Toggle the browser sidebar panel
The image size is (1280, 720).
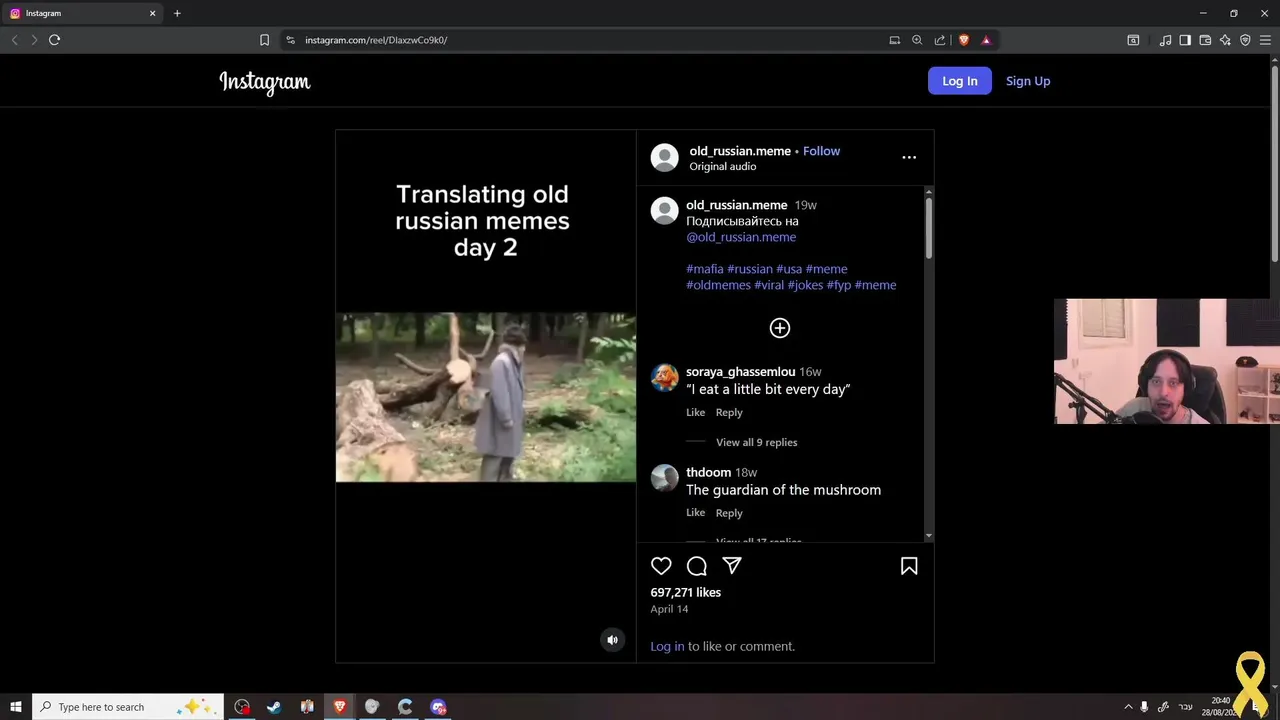1185,40
